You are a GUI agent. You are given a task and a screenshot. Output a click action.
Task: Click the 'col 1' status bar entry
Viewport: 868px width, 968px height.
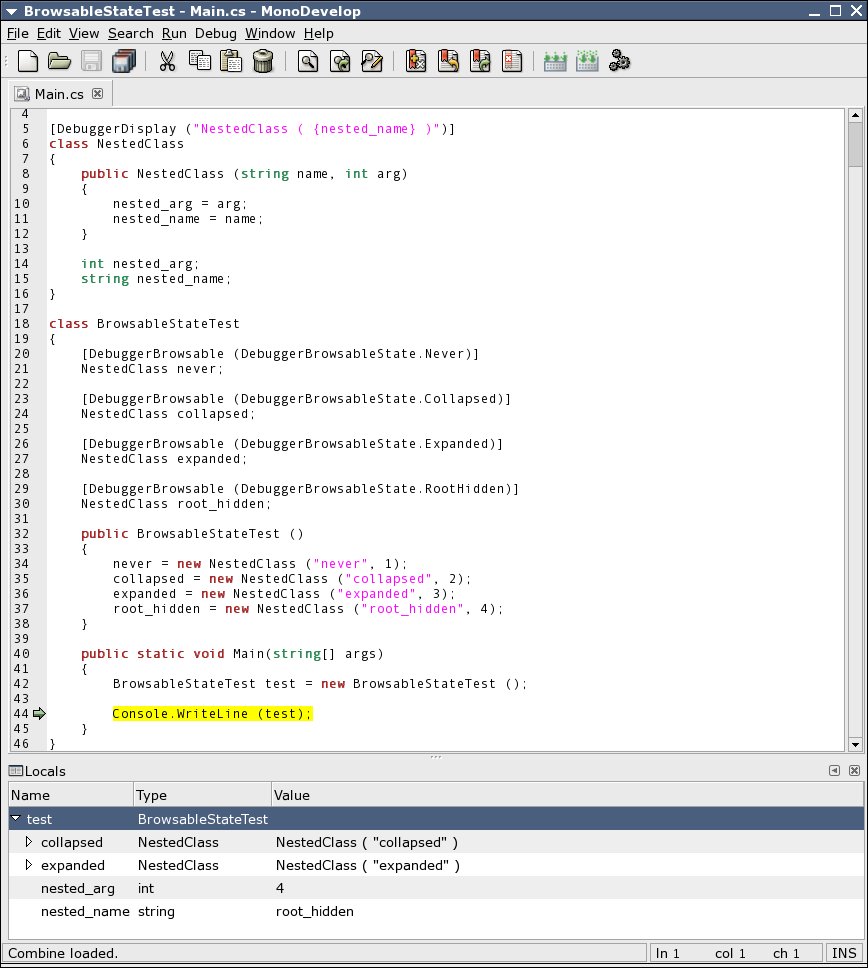pos(730,953)
